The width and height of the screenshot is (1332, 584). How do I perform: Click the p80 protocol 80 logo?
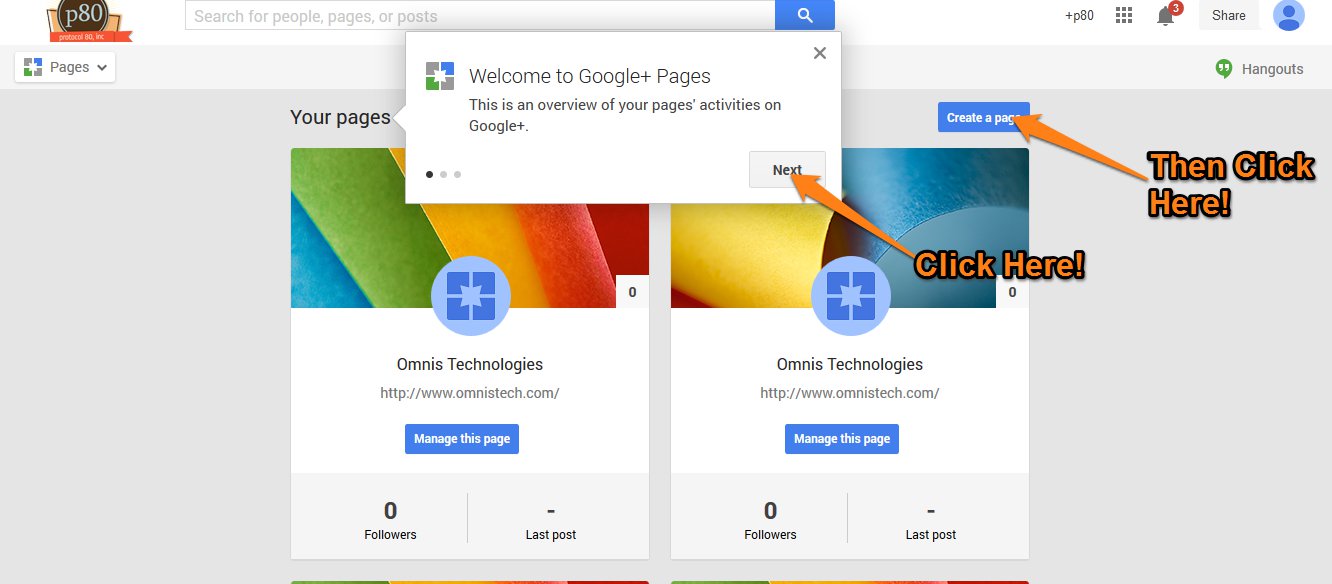pos(90,20)
